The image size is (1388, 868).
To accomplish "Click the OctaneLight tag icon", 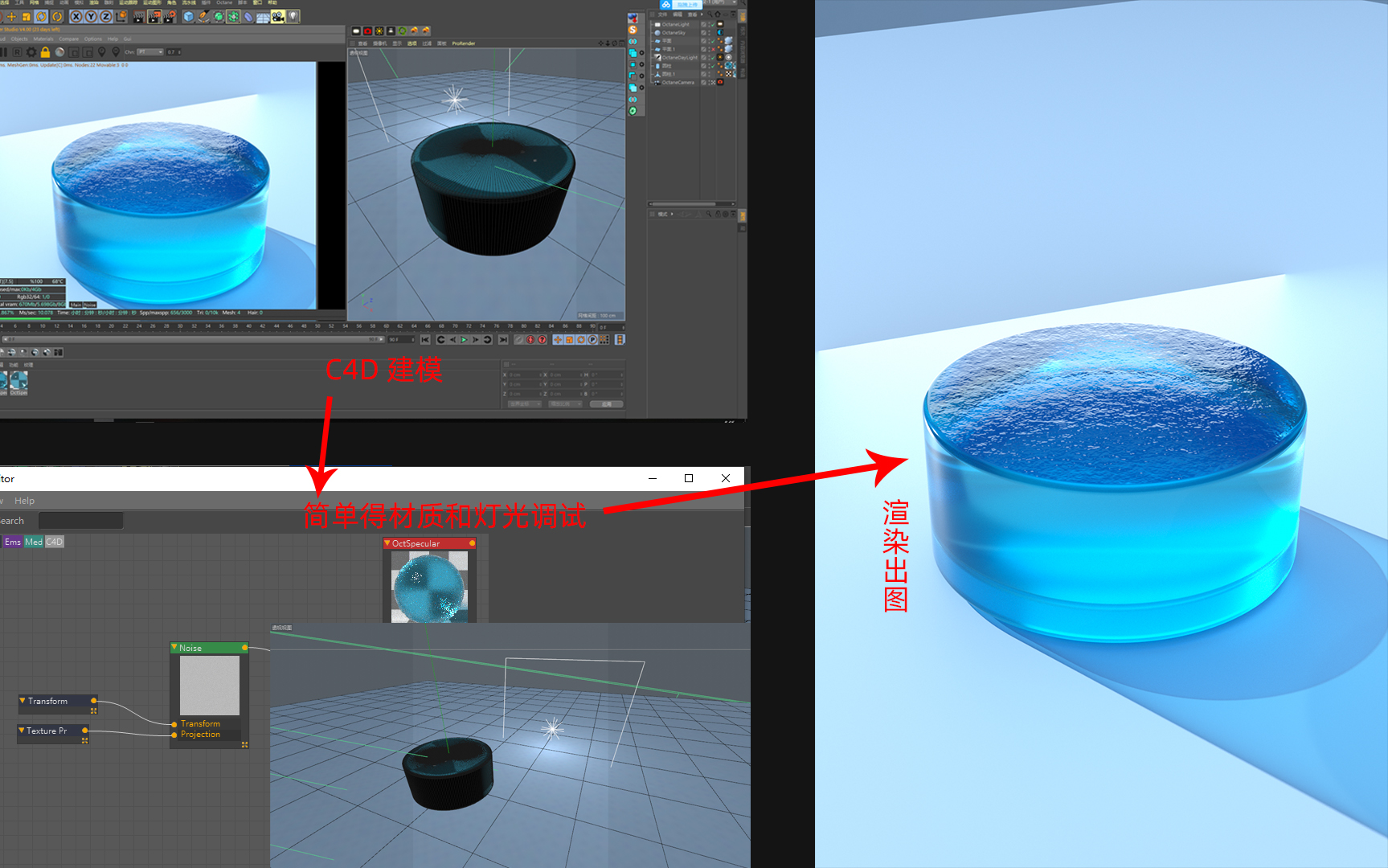I will point(720,24).
